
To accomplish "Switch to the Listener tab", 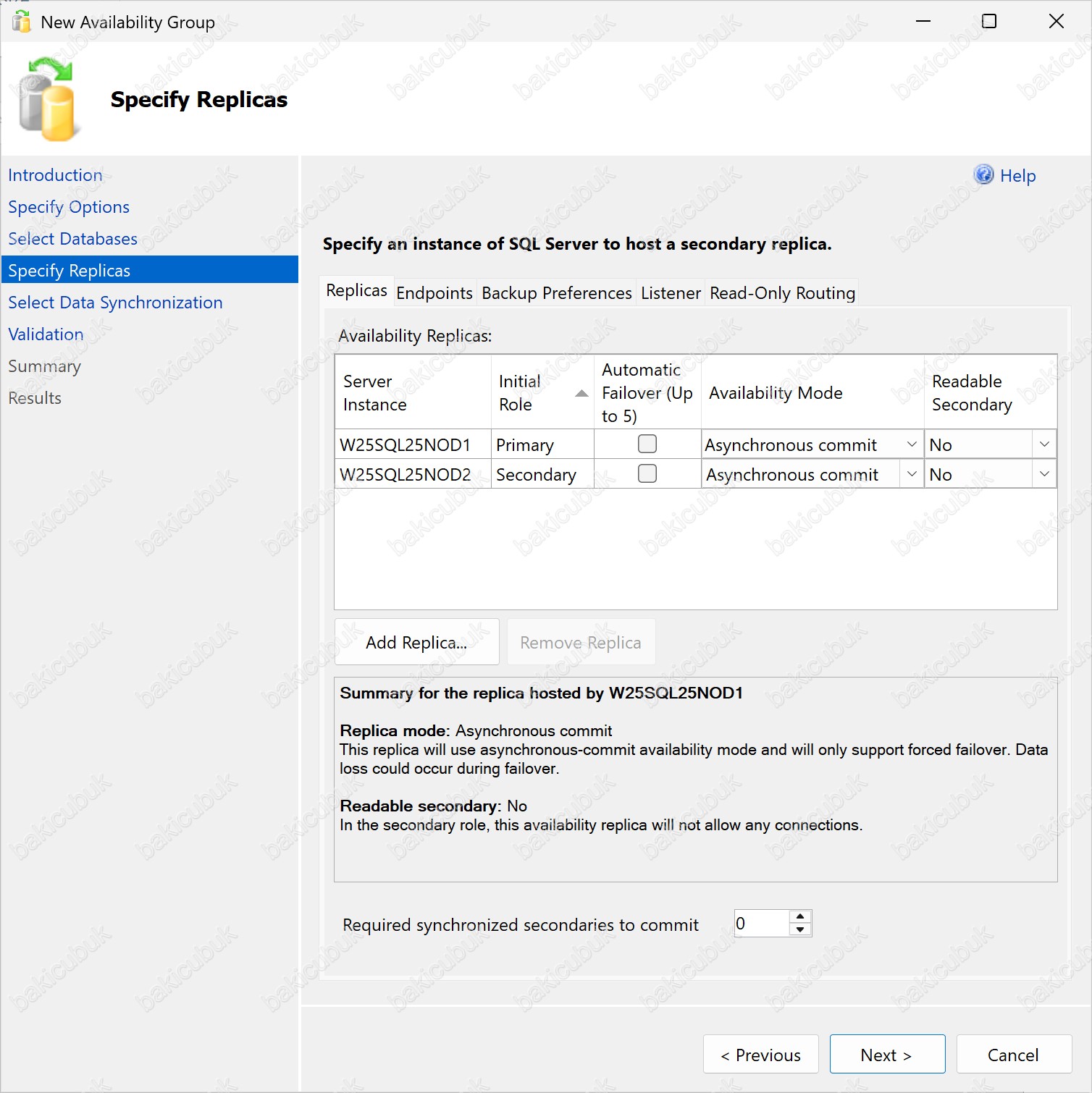I will click(x=671, y=293).
